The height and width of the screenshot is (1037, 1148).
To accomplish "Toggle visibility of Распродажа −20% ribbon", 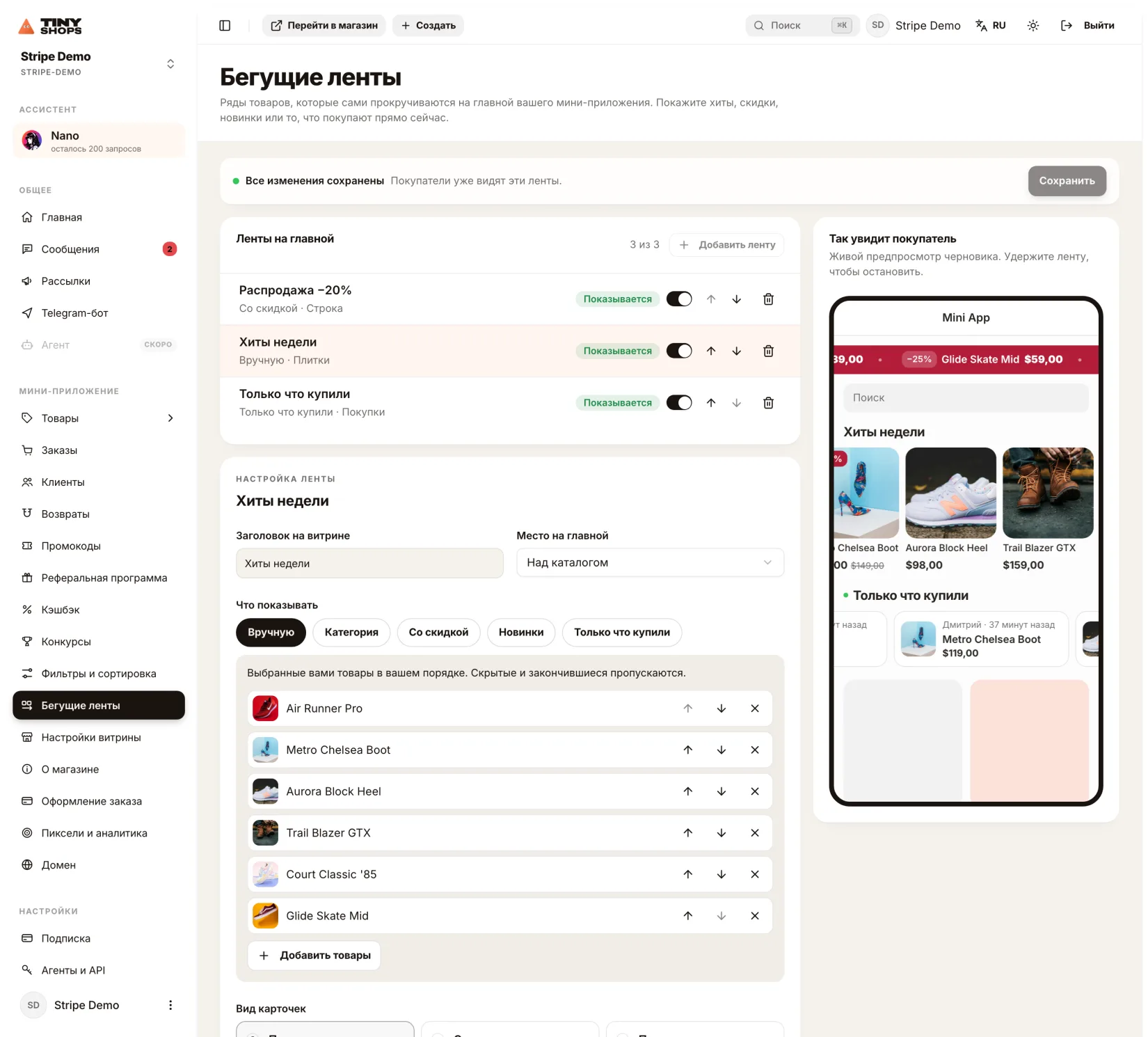I will [x=679, y=299].
